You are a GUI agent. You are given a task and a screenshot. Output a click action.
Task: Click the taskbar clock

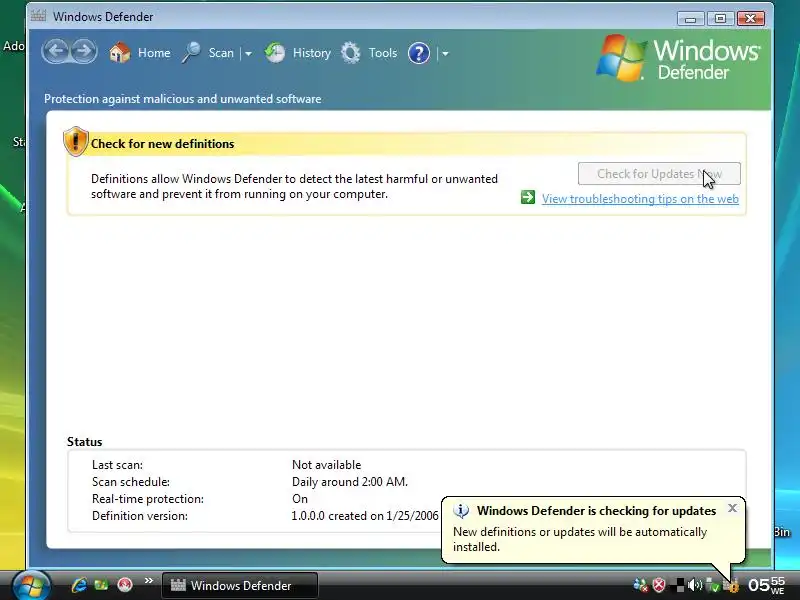766,585
